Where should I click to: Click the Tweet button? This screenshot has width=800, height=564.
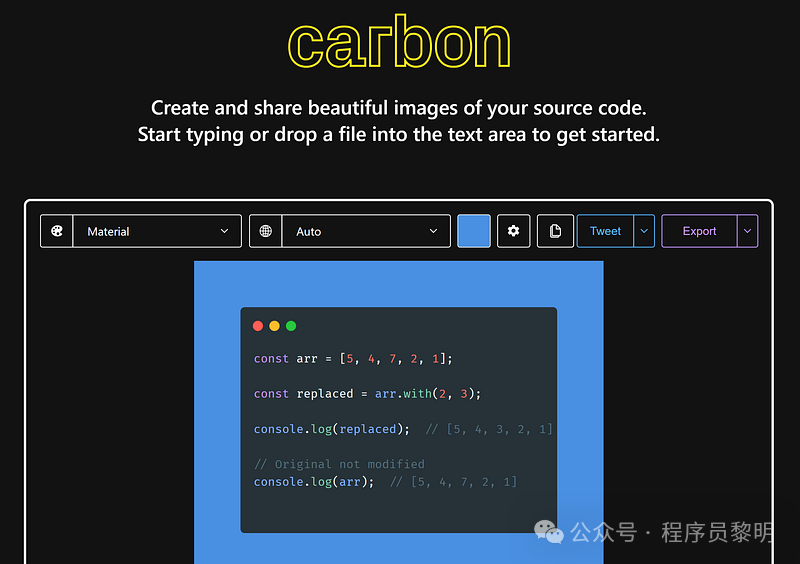pyautogui.click(x=605, y=231)
